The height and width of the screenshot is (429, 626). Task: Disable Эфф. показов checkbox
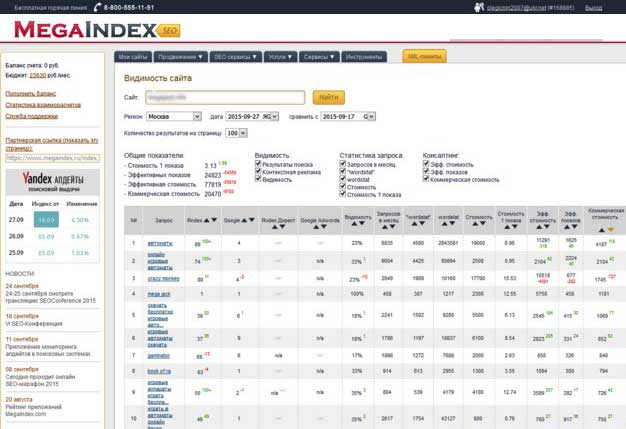[426, 171]
